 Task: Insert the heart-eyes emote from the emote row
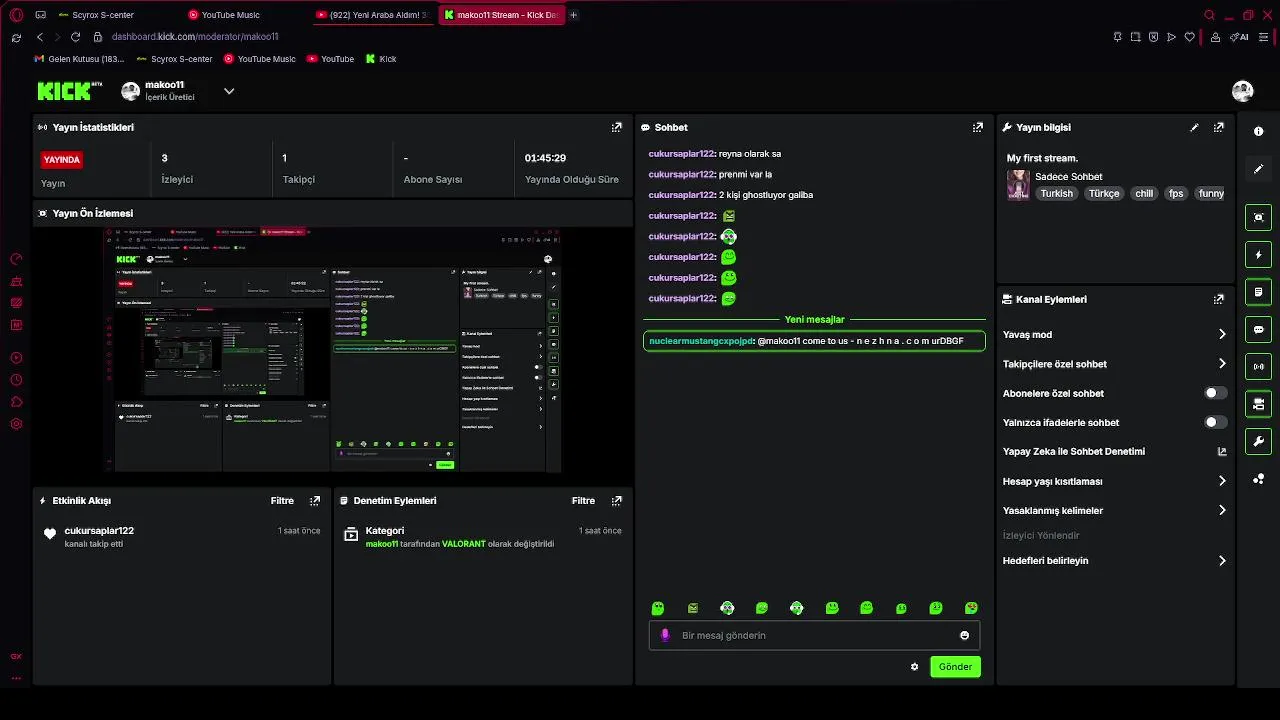(x=971, y=608)
